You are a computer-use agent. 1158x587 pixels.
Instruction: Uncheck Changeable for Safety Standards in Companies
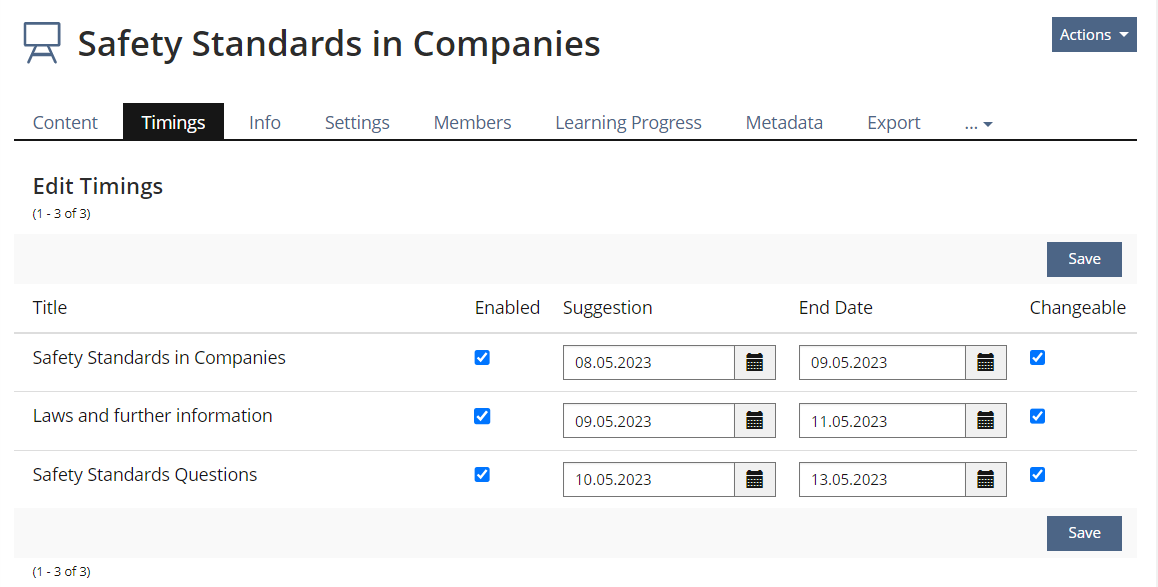click(1037, 357)
